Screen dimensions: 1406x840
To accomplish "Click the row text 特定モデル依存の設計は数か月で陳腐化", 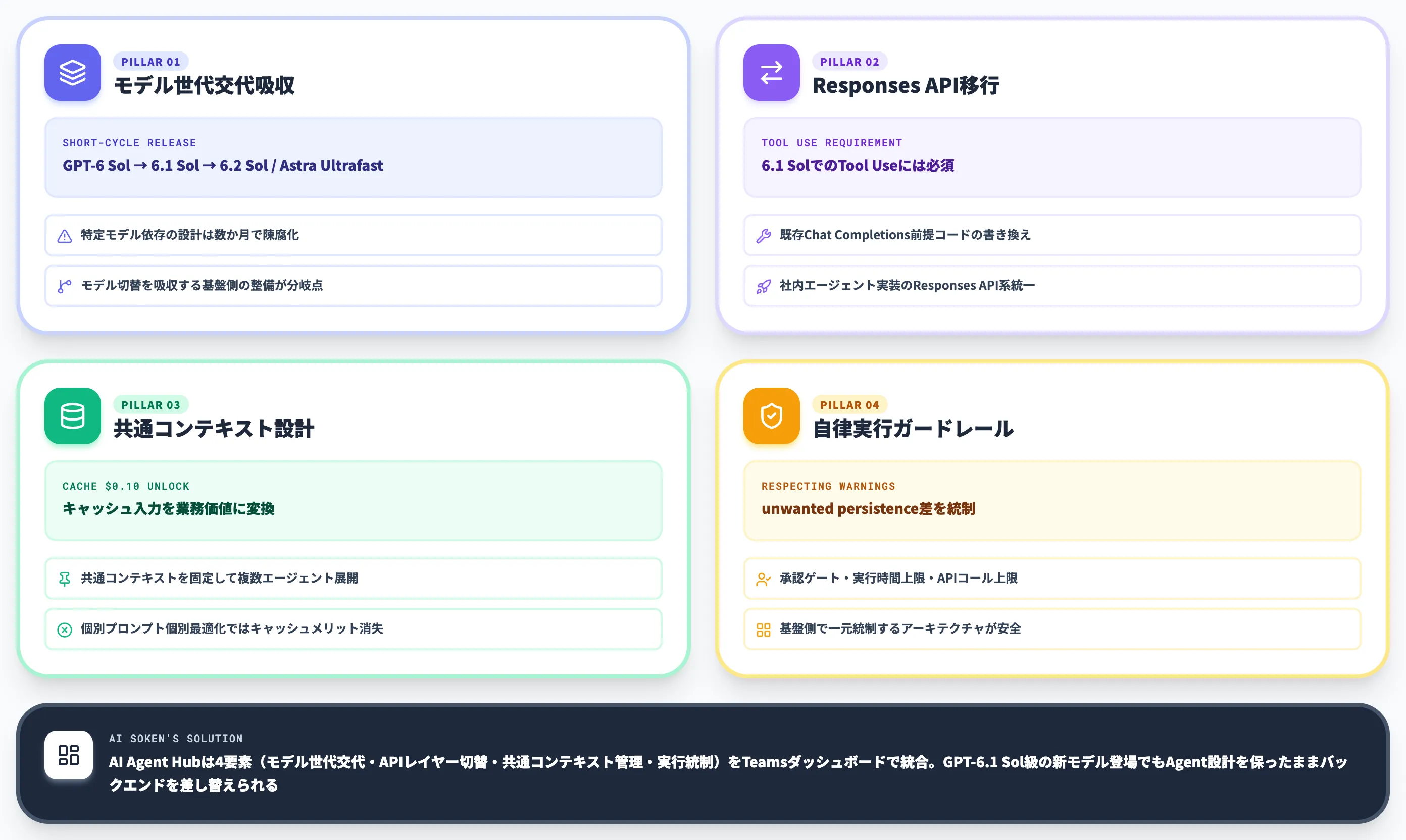I will coord(190,235).
